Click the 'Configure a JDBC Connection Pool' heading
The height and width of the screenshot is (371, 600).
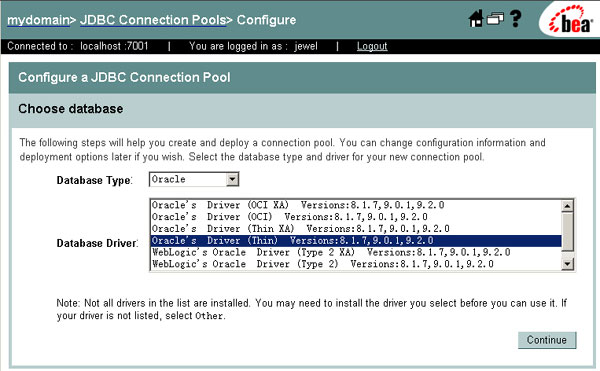(x=124, y=77)
